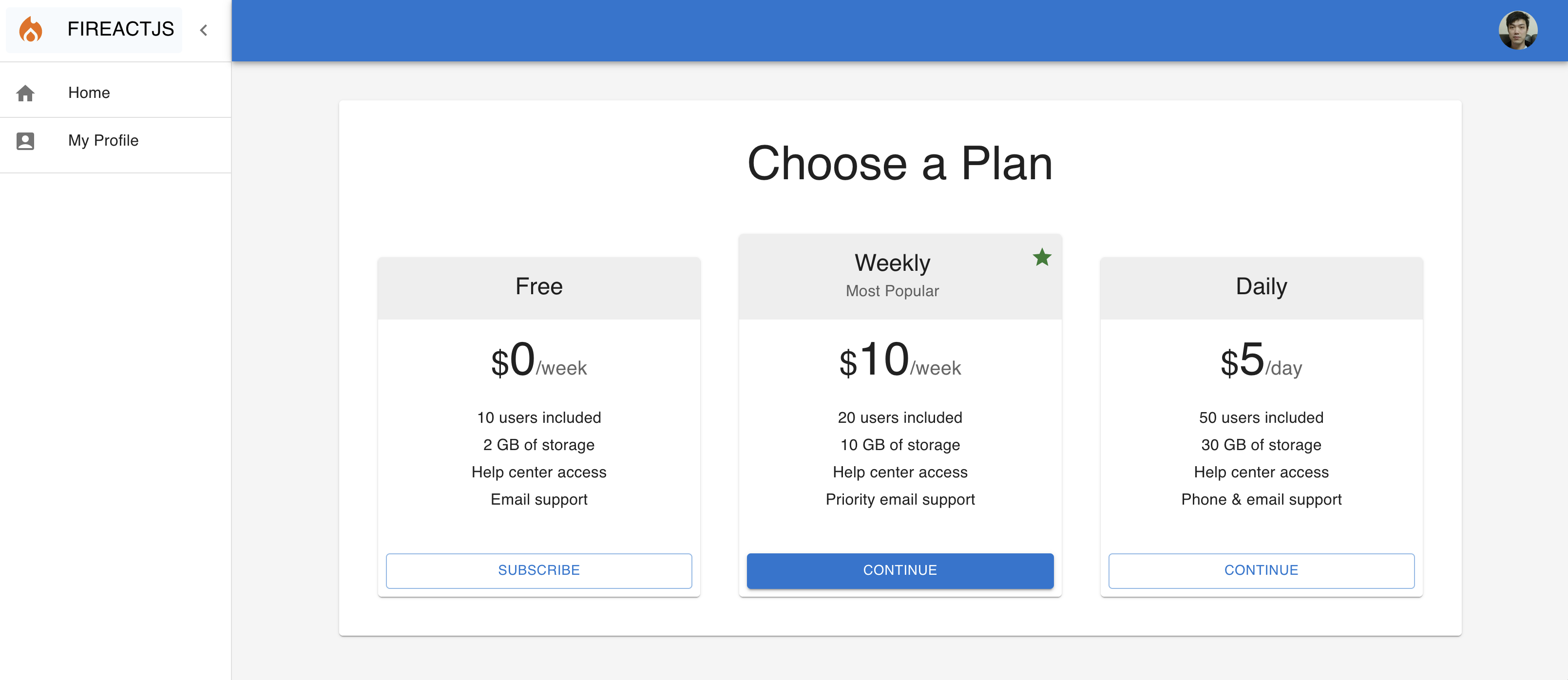
Task: Open the My Profile menu item
Action: 115,141
